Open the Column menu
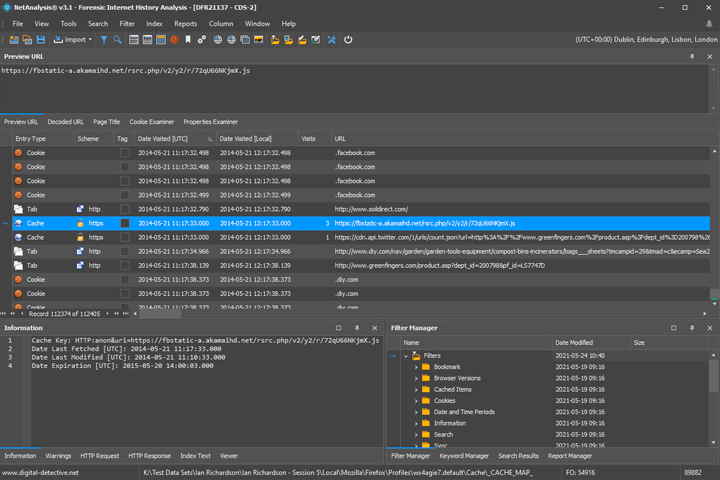The image size is (720, 480). tap(221, 24)
